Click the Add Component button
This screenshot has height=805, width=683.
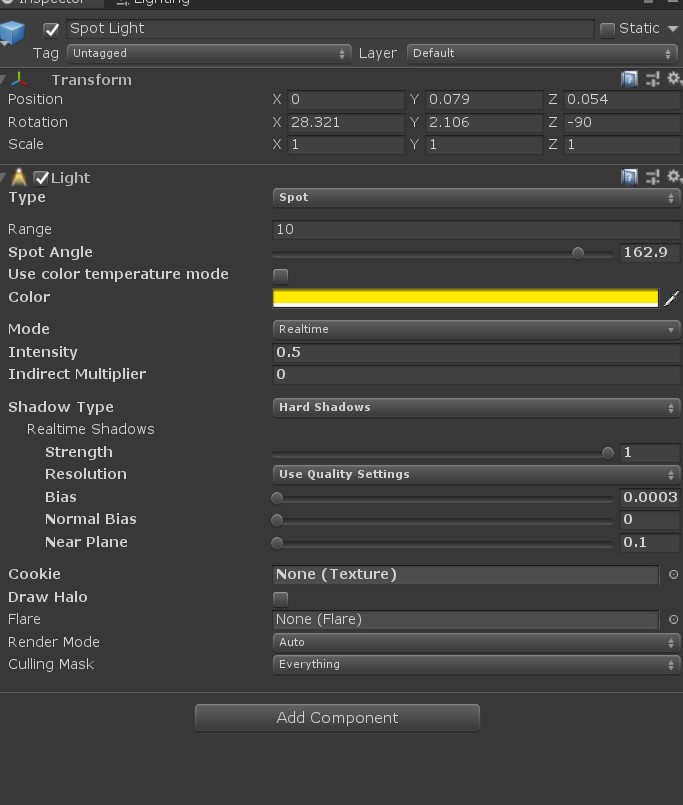coord(338,717)
